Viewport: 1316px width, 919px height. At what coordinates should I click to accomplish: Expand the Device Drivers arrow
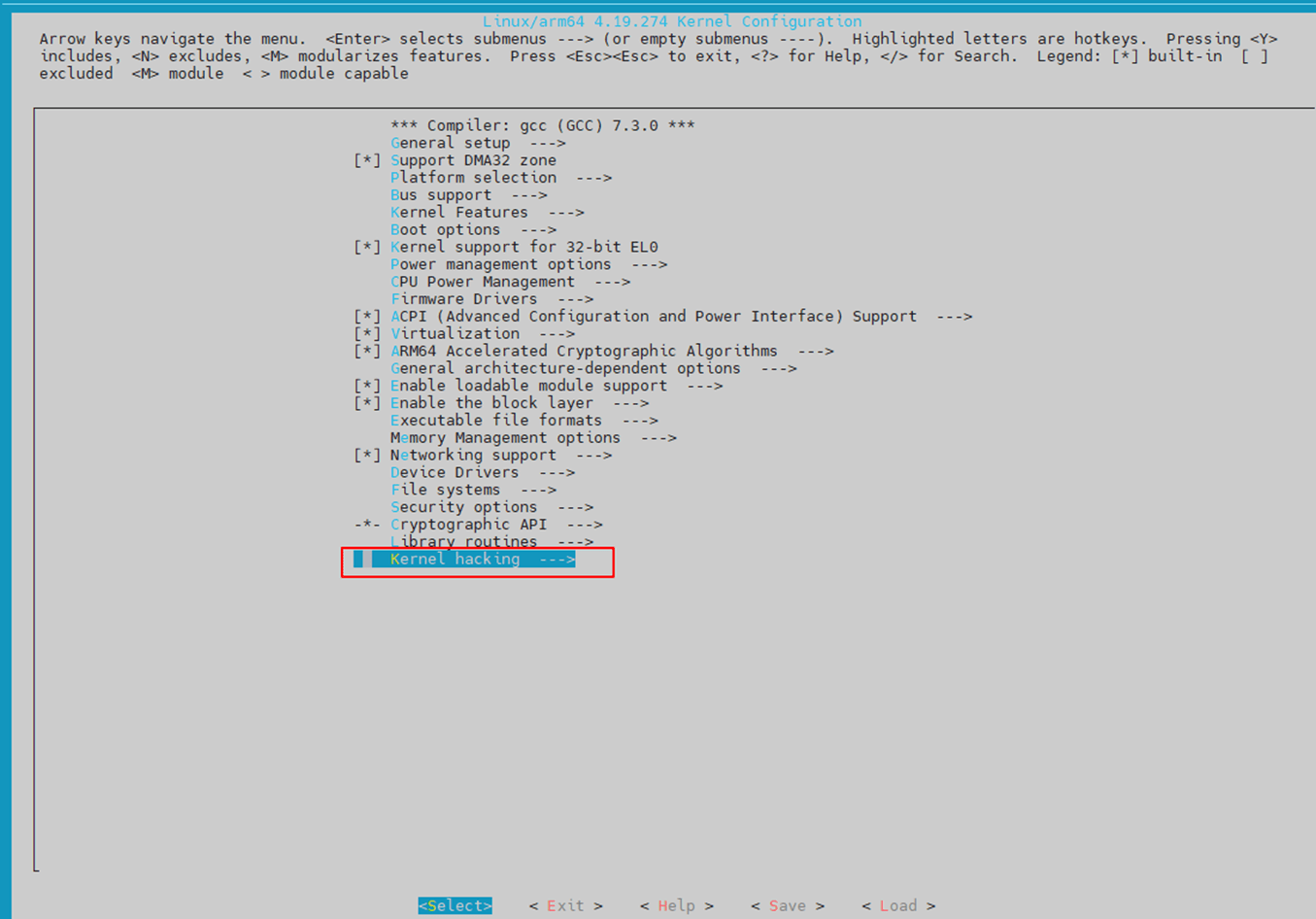pyautogui.click(x=557, y=473)
